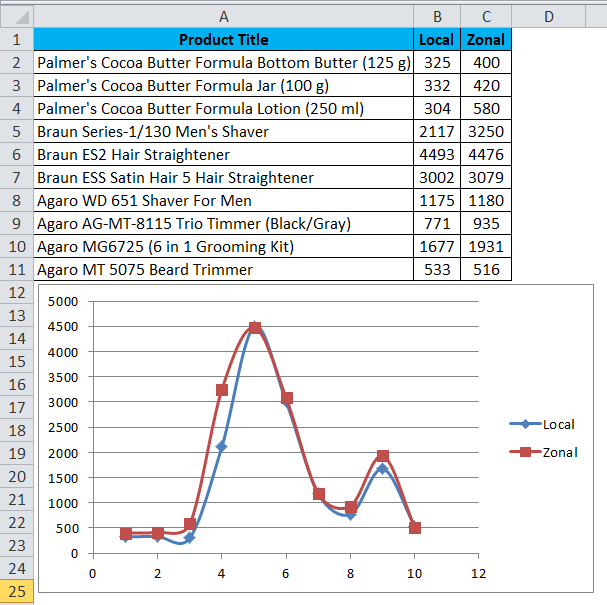
Task: Select the Local legend entry in chart
Action: 542,424
